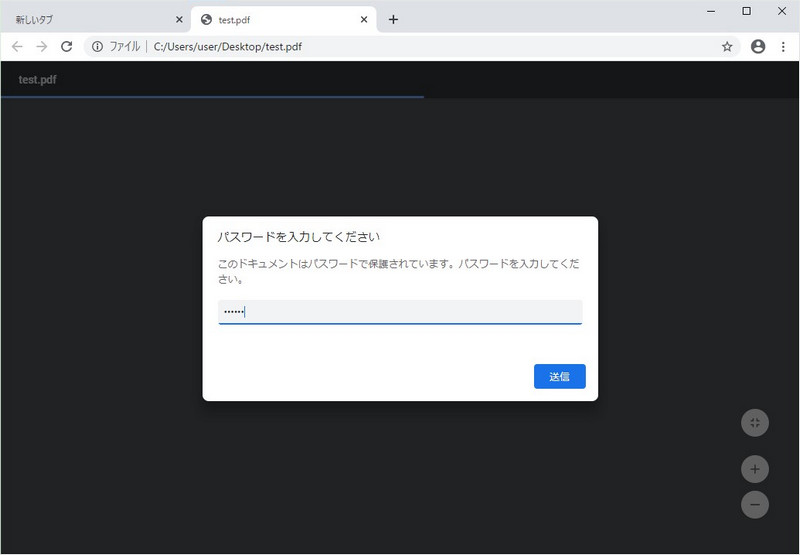Click the password protection description text
Image resolution: width=800 pixels, height=555 pixels.
coord(398,271)
